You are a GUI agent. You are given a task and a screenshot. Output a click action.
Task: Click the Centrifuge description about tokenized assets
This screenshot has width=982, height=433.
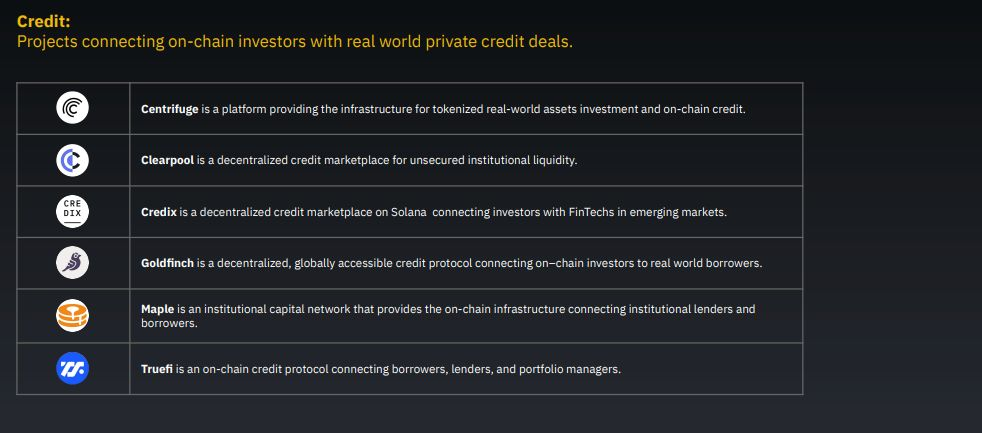pyautogui.click(x=470, y=109)
